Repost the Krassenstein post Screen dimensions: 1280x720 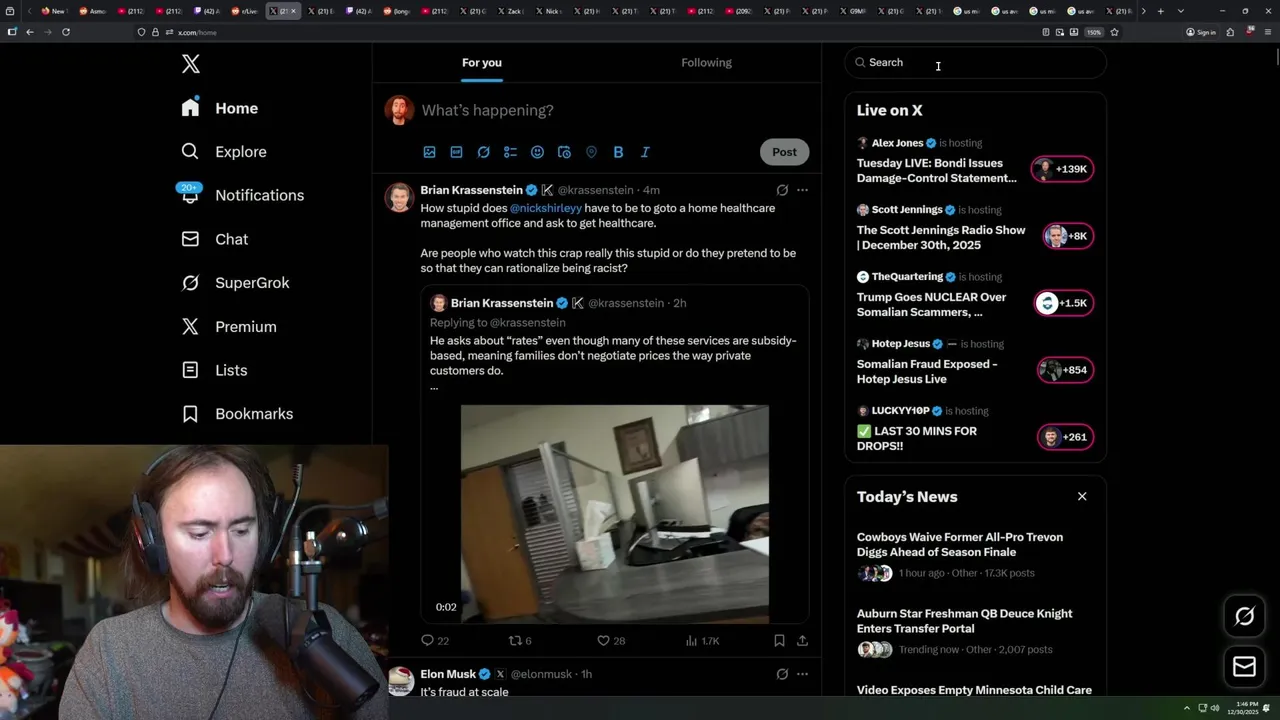[520, 641]
